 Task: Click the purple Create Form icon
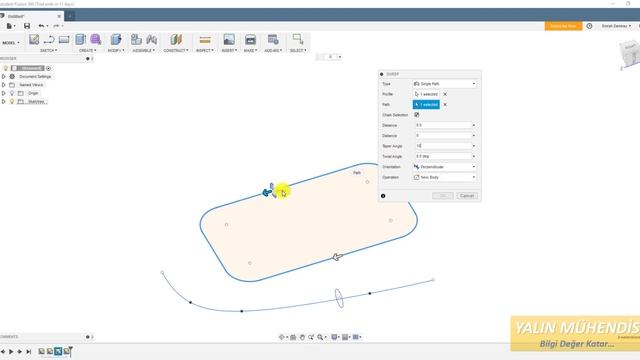(96, 40)
